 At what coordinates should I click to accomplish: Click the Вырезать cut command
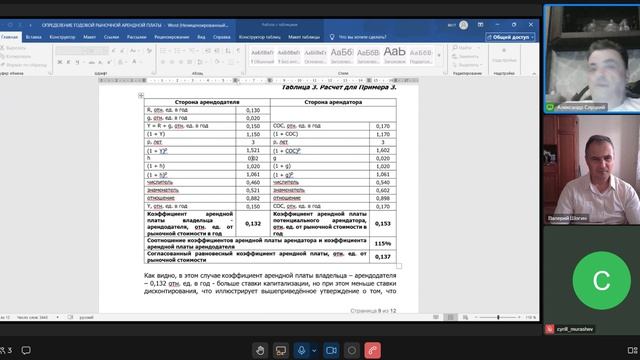13,48
